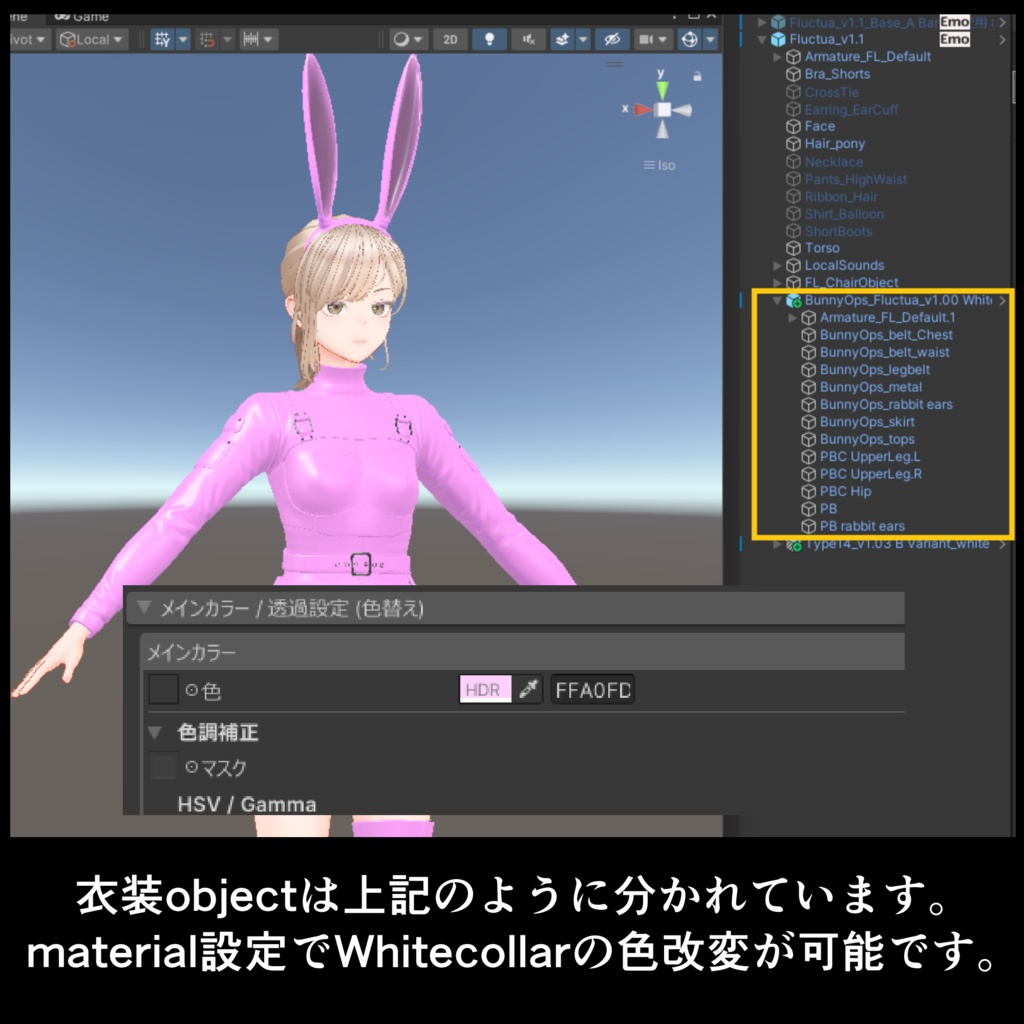Expand FL_ChairObject in hierarchy
Image resolution: width=1024 pixels, height=1024 pixels.
point(777,283)
